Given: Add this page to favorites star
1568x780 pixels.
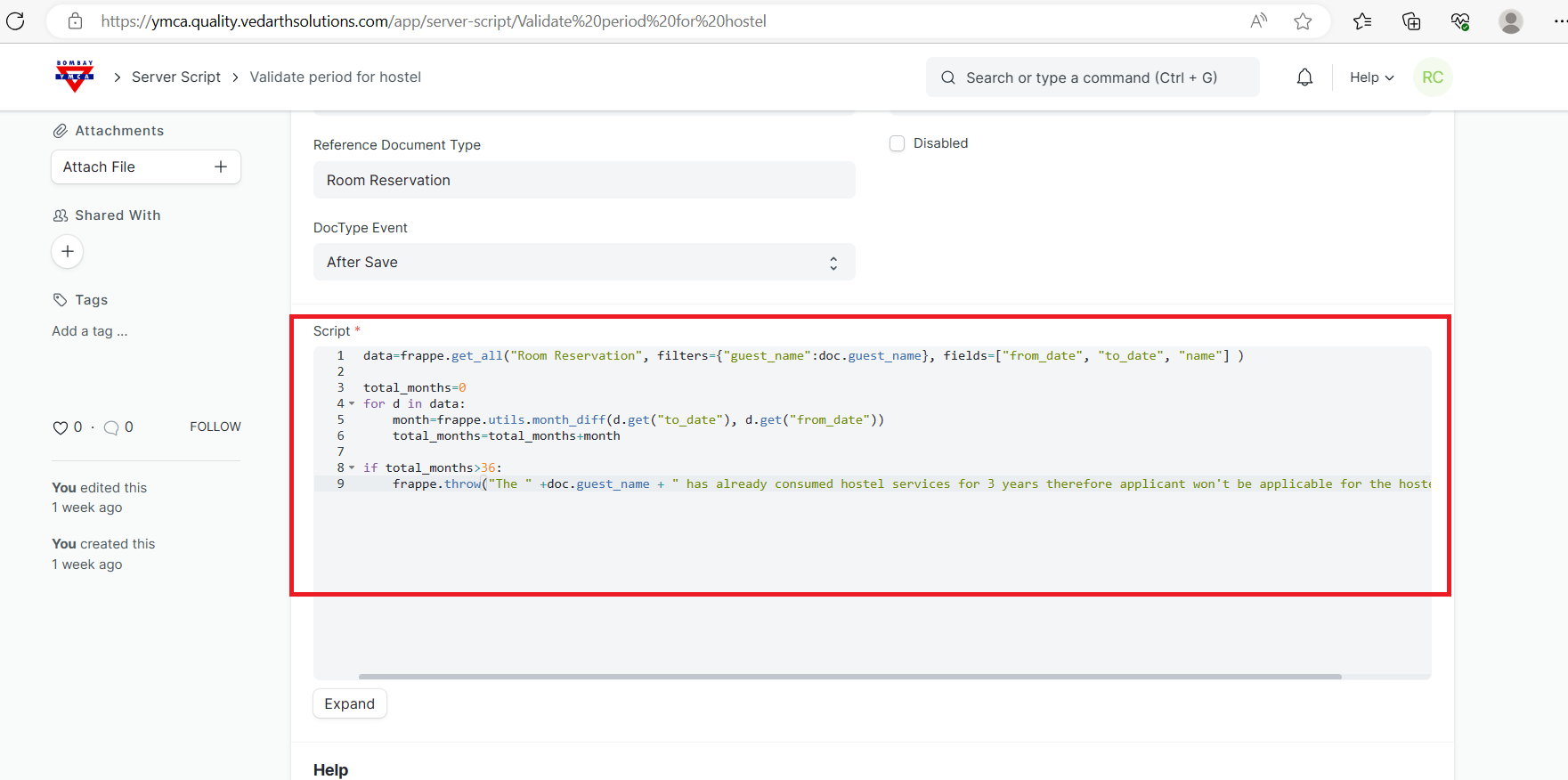Looking at the screenshot, I should (1303, 21).
